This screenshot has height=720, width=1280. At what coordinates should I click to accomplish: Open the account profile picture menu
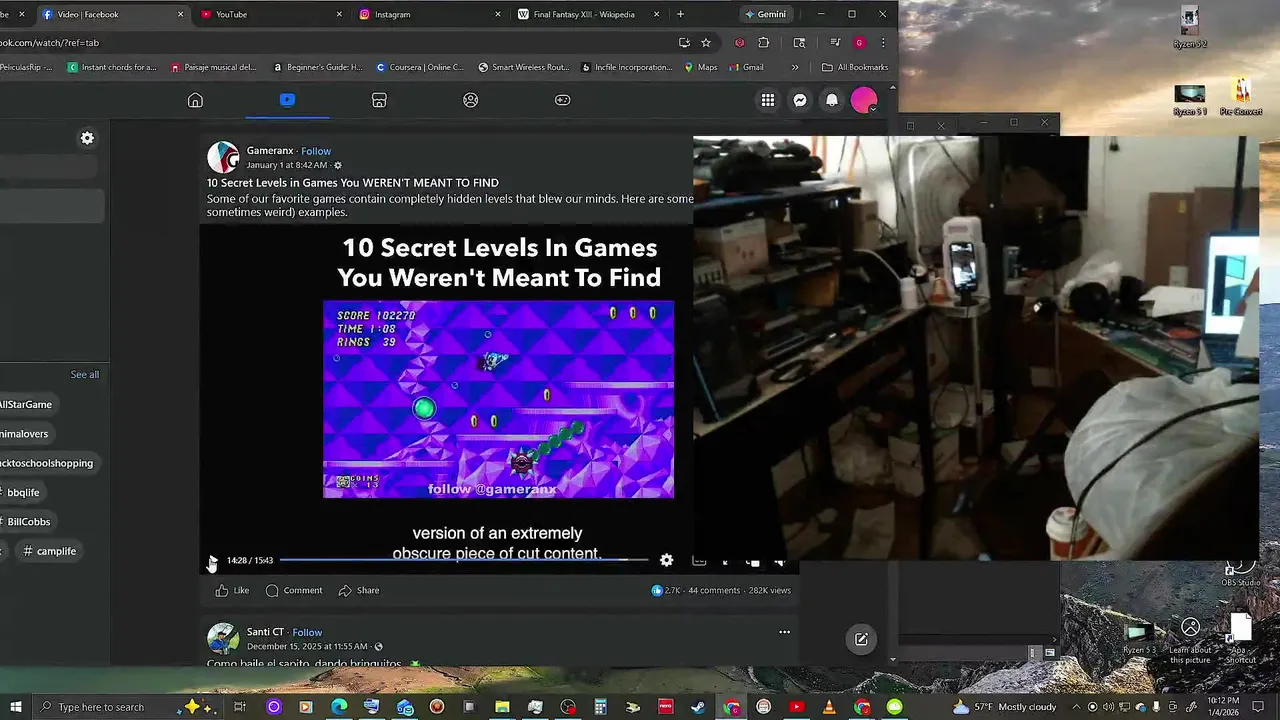coord(864,100)
